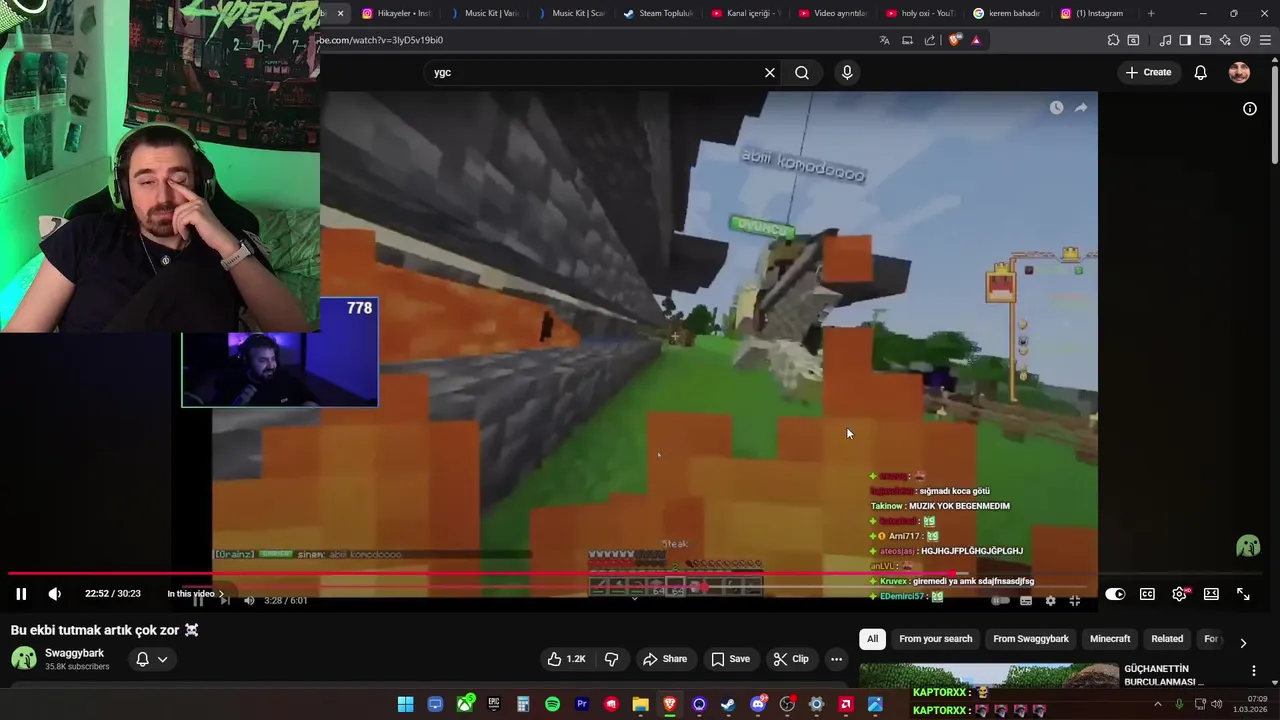This screenshot has height=720, width=1280.
Task: Open Steam from the taskbar
Action: click(x=728, y=704)
